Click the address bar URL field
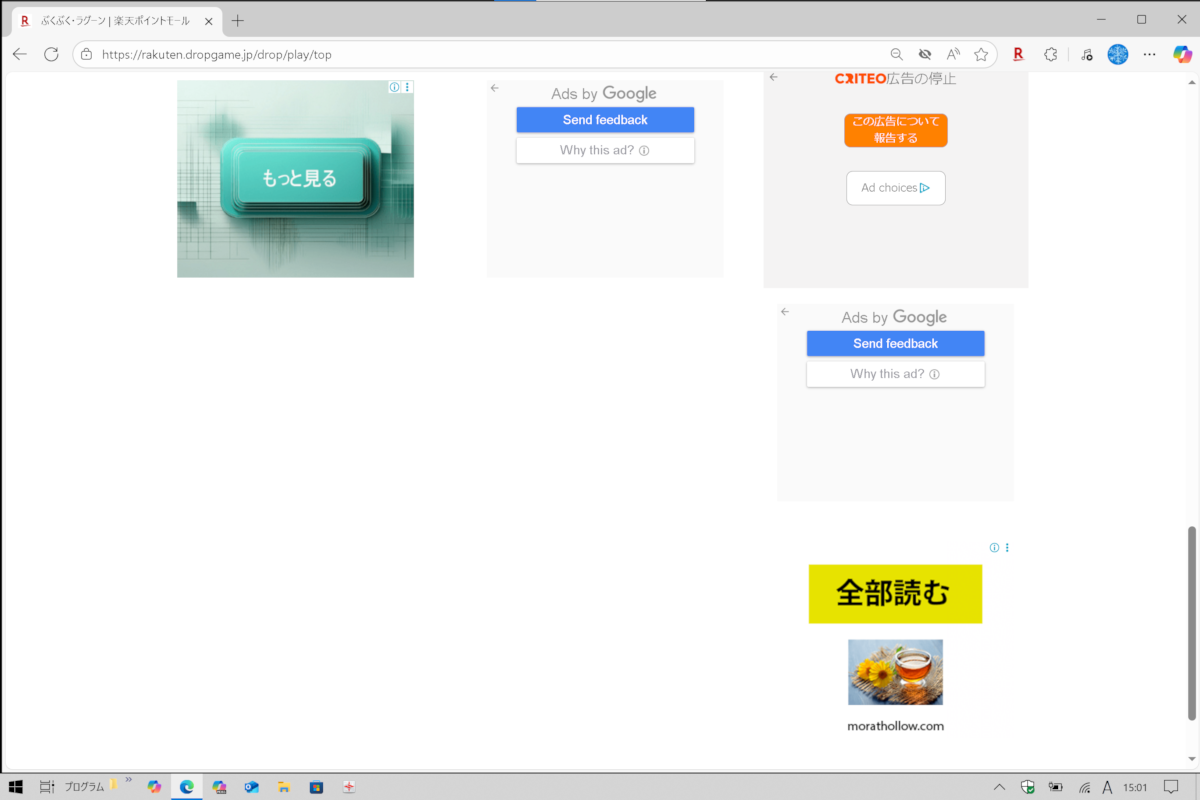This screenshot has width=1200, height=800. coord(480,54)
